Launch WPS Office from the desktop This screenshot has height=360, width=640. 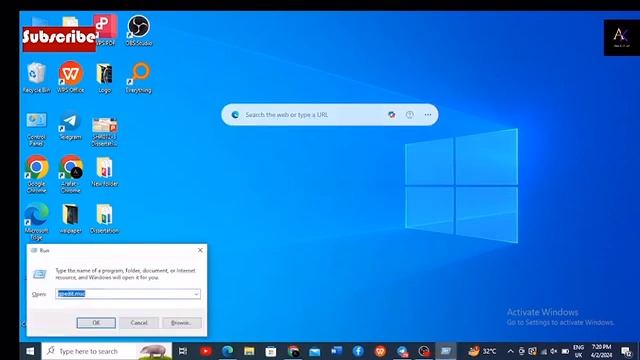pyautogui.click(x=71, y=78)
